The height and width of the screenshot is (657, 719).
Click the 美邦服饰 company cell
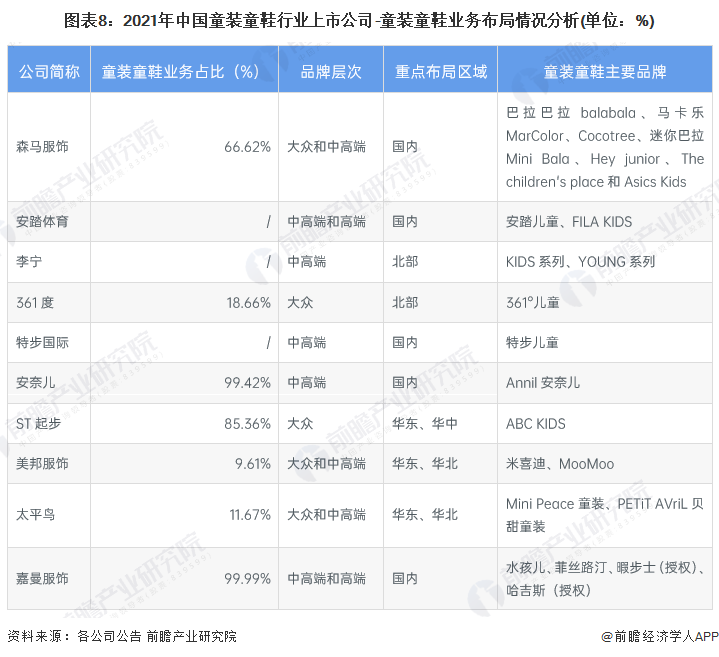(49, 464)
